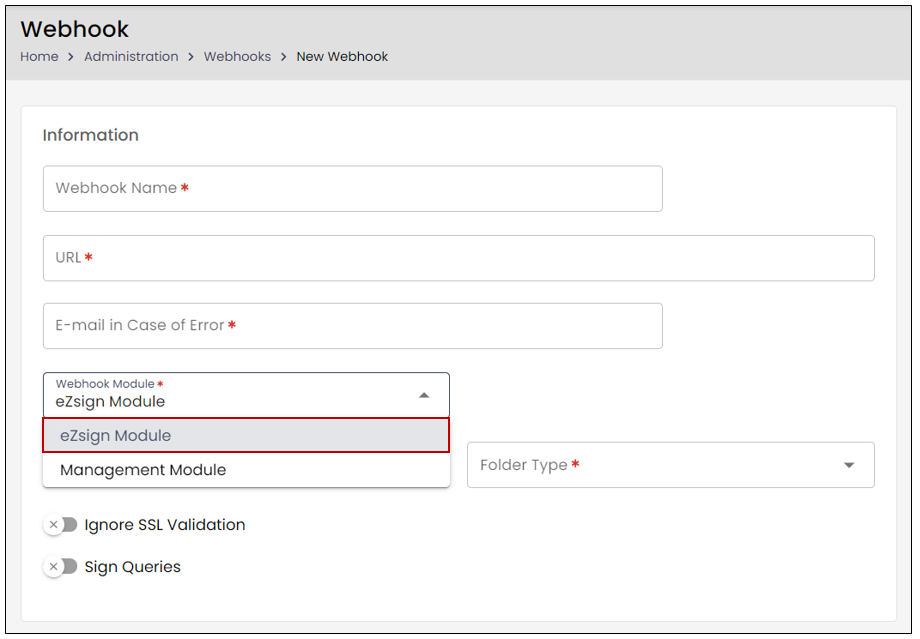Viewport: 920px width, 639px height.
Task: Click the chevron after Administration breadcrumb
Action: tap(191, 57)
